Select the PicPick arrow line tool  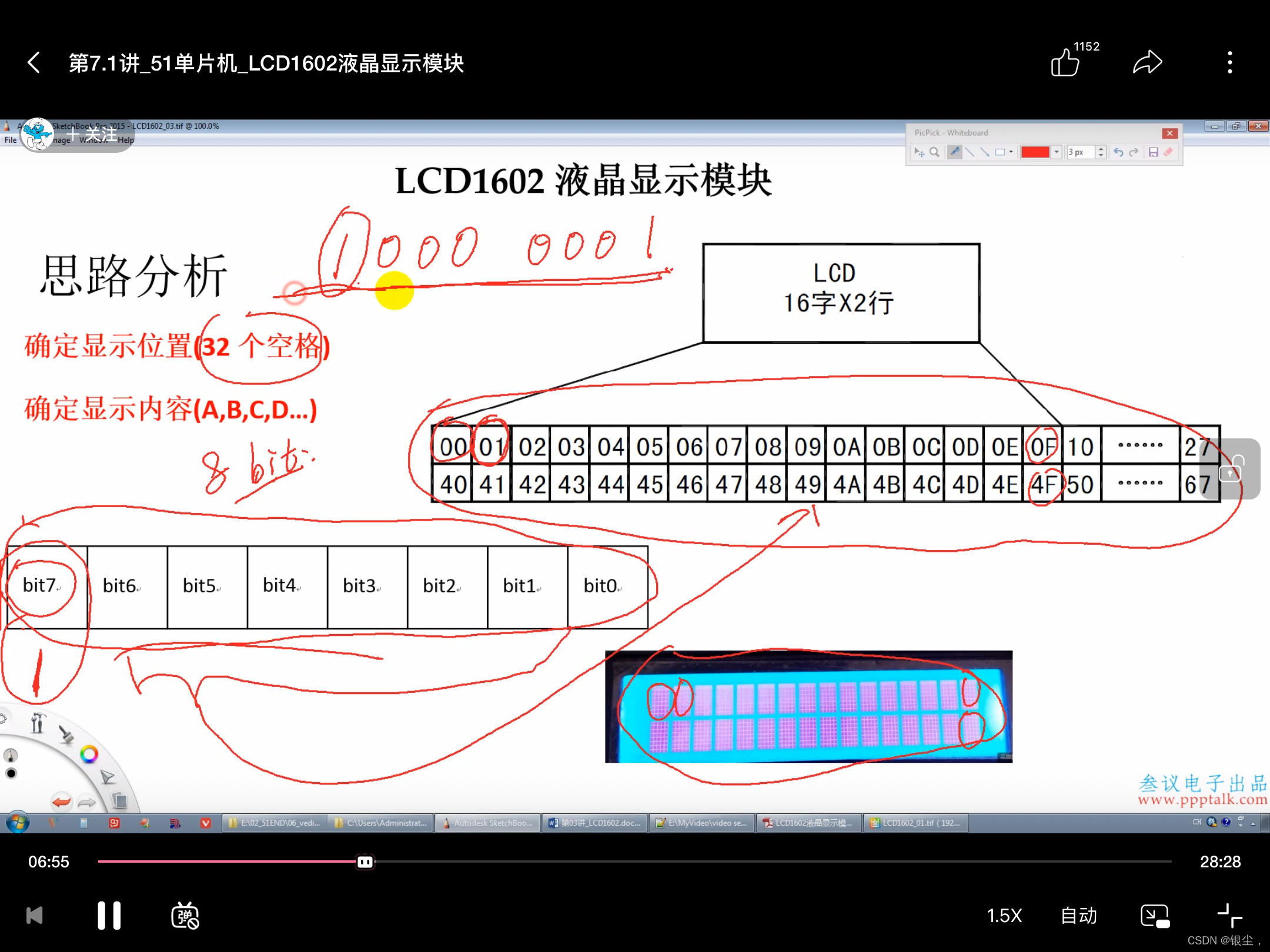coord(984,152)
